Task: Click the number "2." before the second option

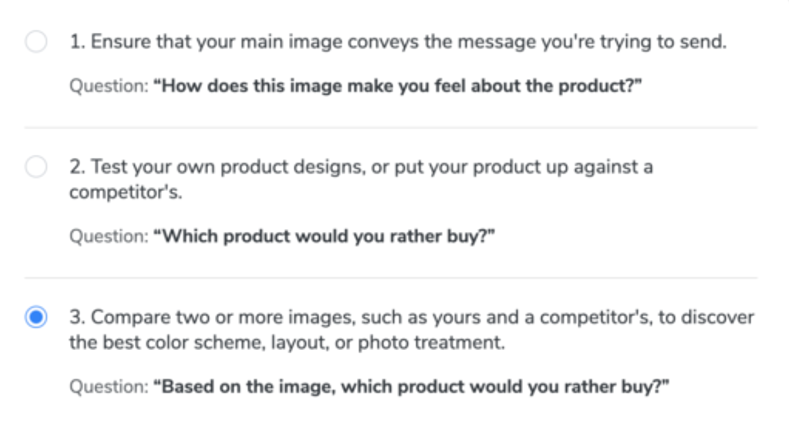Action: (77, 168)
